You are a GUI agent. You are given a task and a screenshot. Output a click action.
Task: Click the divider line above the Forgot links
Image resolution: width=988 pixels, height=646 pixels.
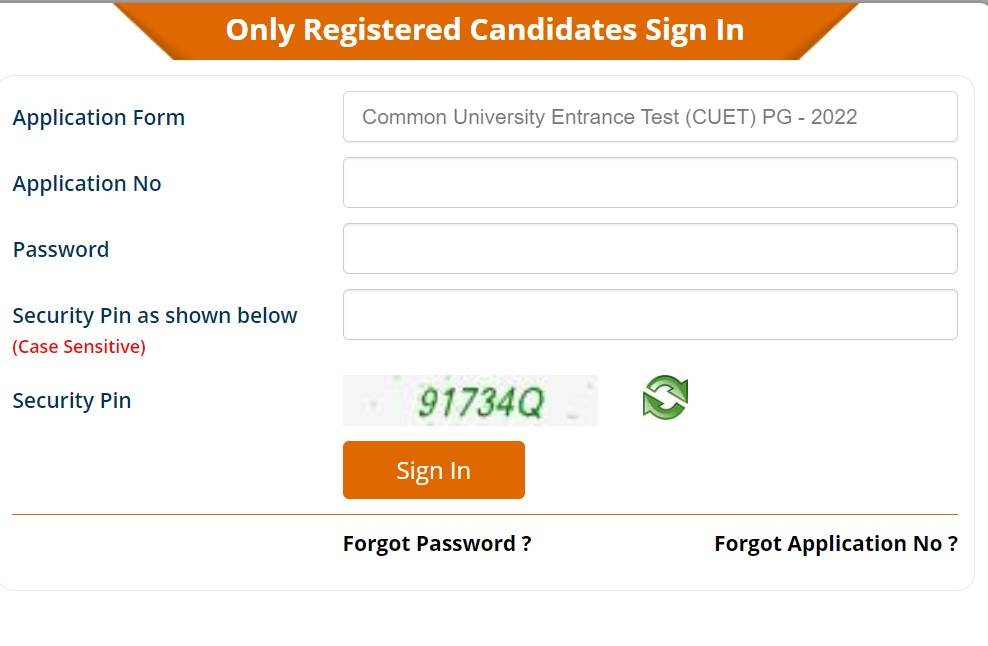[485, 515]
